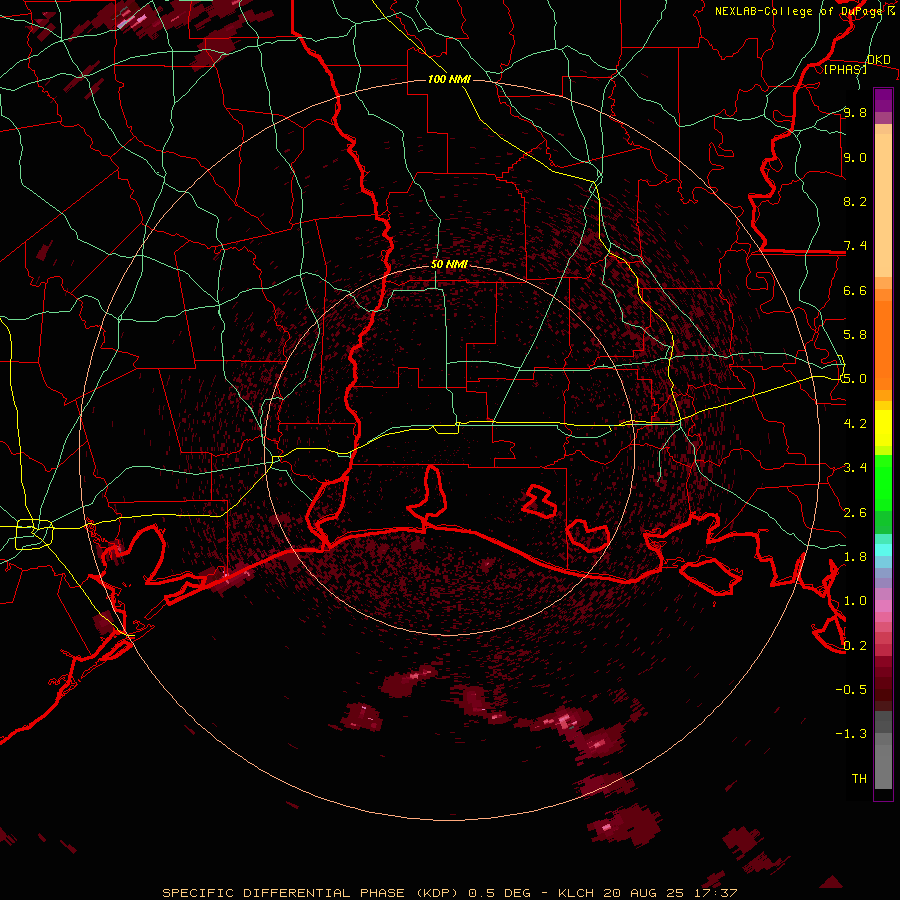Click the 5.0 value on color scale
The height and width of the screenshot is (900, 900).
(x=855, y=379)
